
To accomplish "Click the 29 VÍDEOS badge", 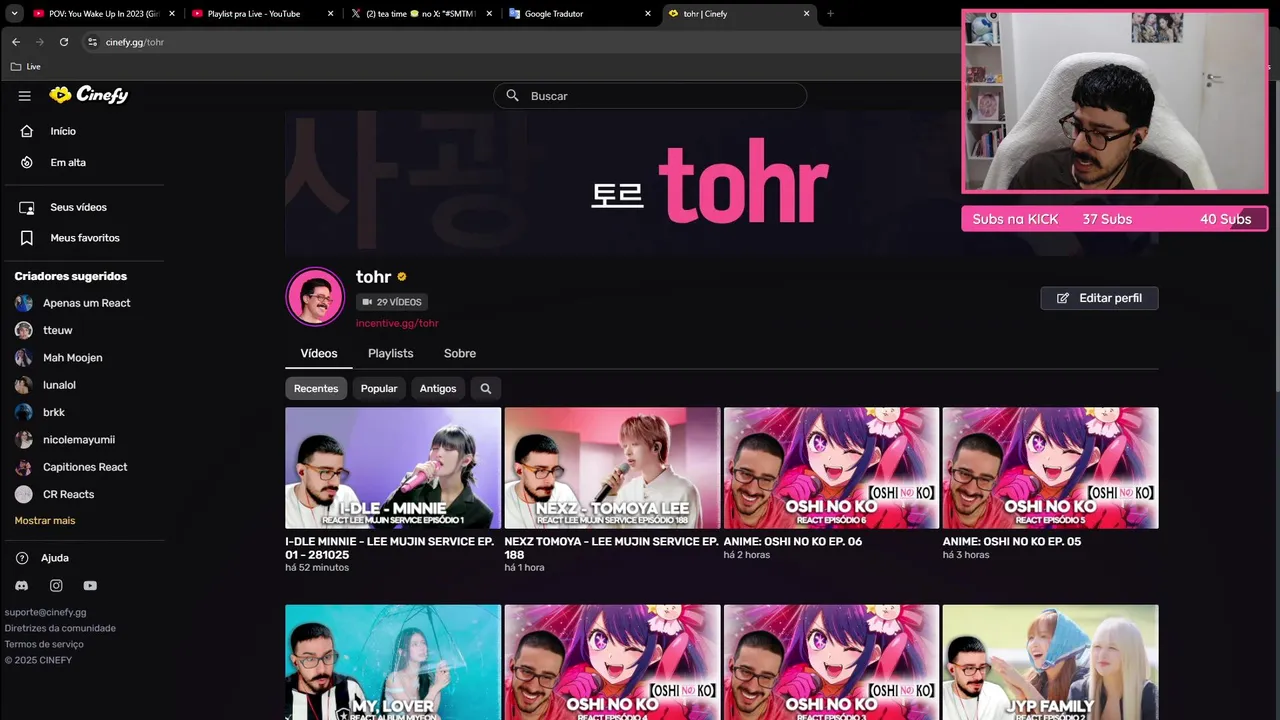I will click(x=392, y=302).
